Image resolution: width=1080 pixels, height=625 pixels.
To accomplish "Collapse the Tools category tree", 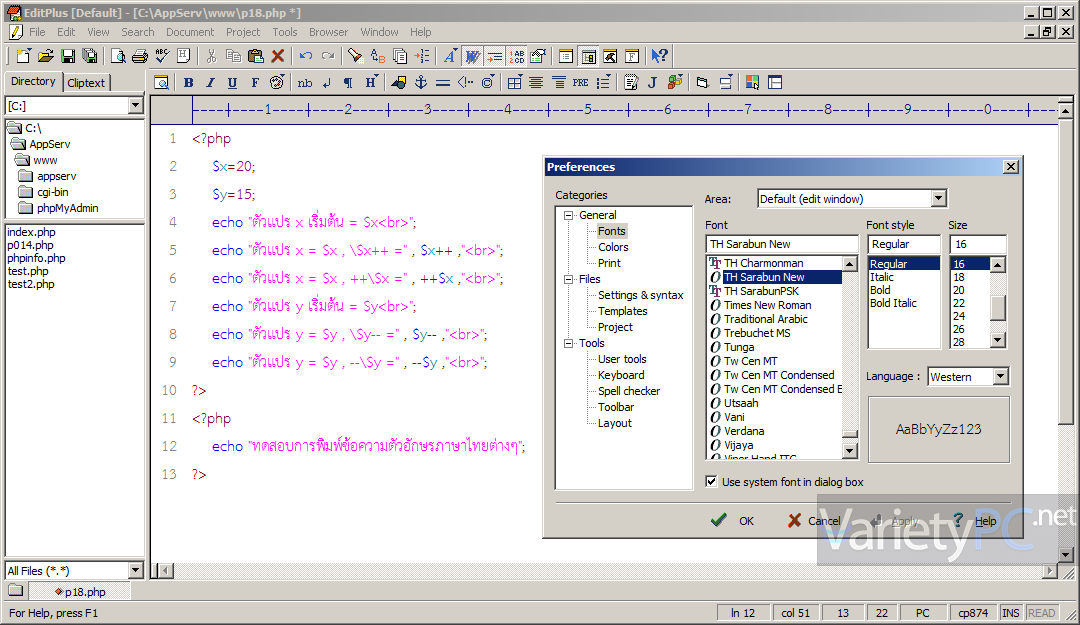I will pyautogui.click(x=568, y=342).
